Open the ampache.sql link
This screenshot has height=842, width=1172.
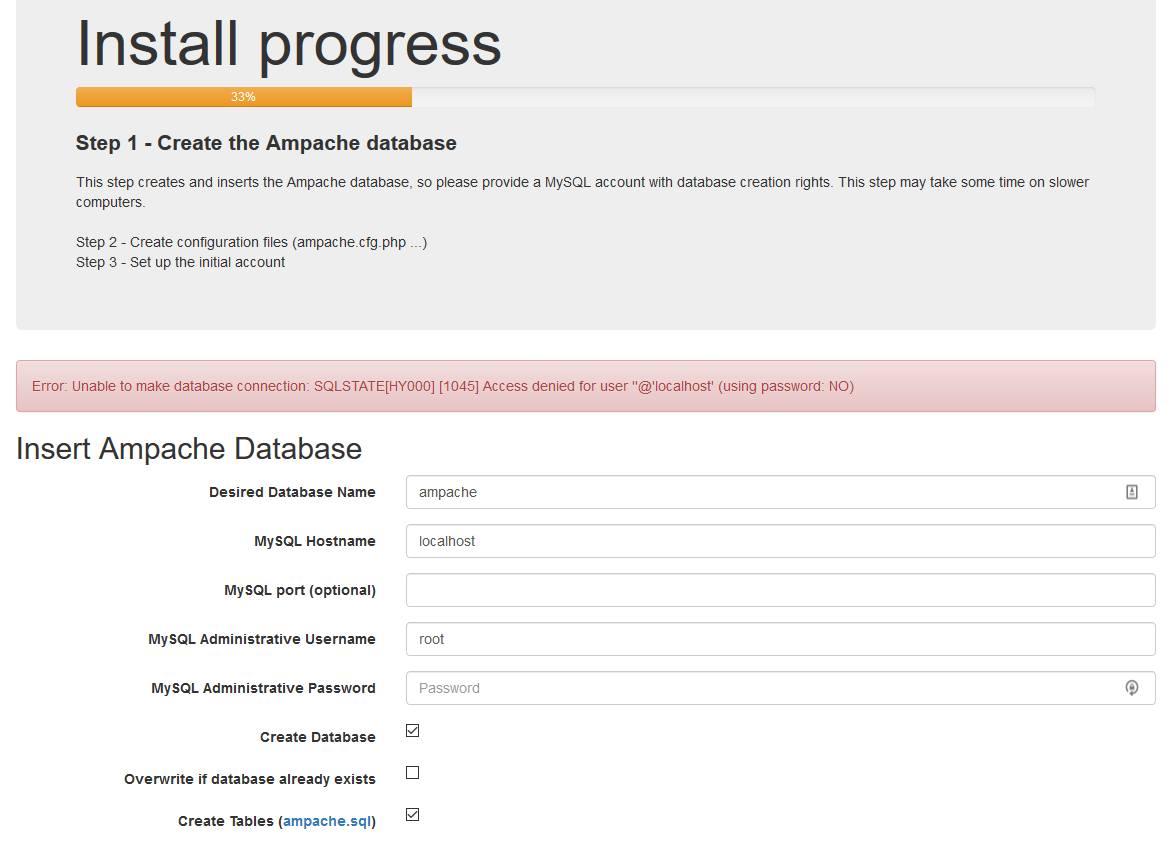coord(327,820)
